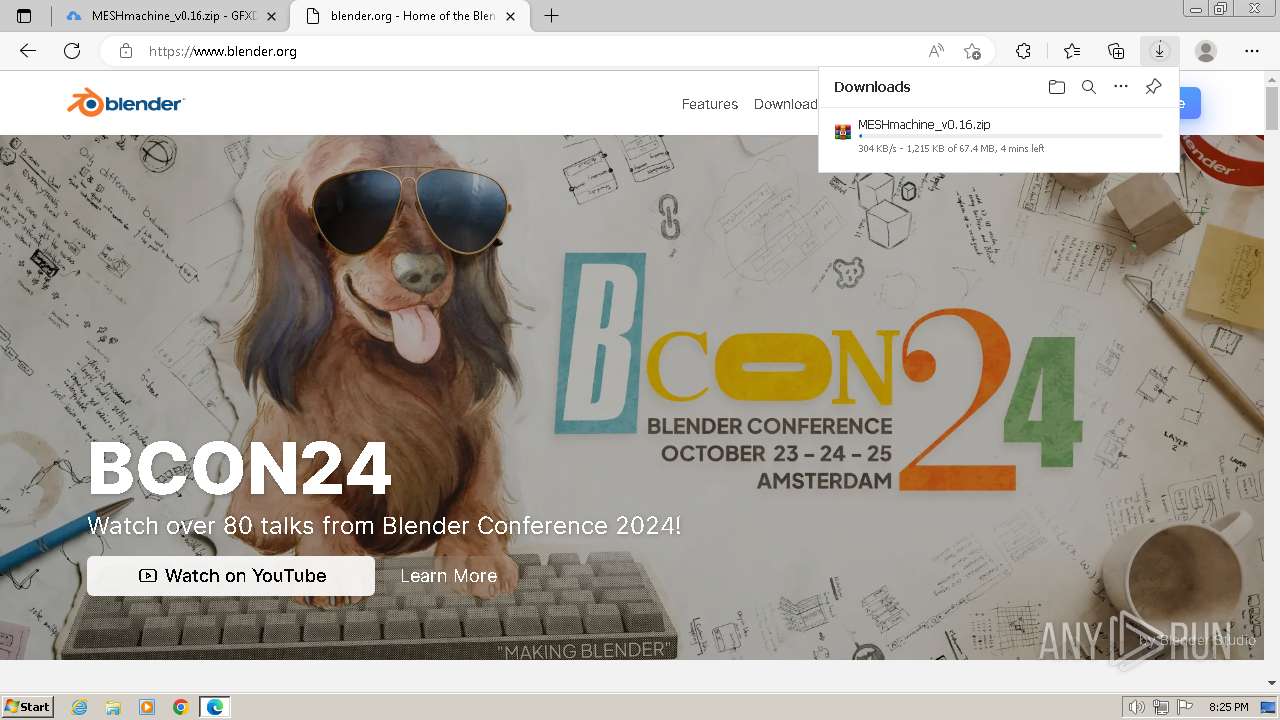Open the Favorites list
The image size is (1280, 720).
coord(1072,51)
